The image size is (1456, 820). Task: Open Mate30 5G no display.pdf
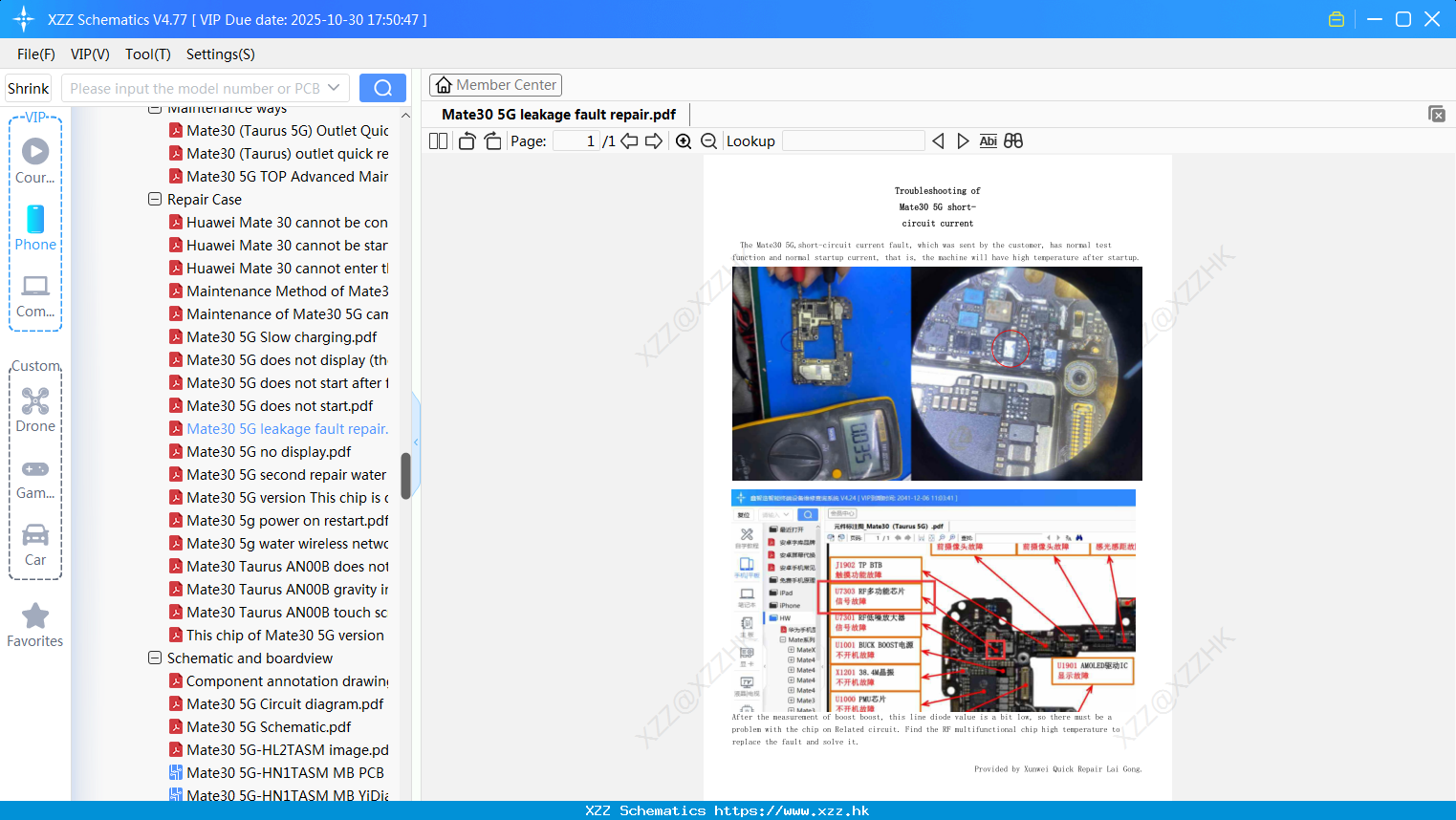pos(260,452)
